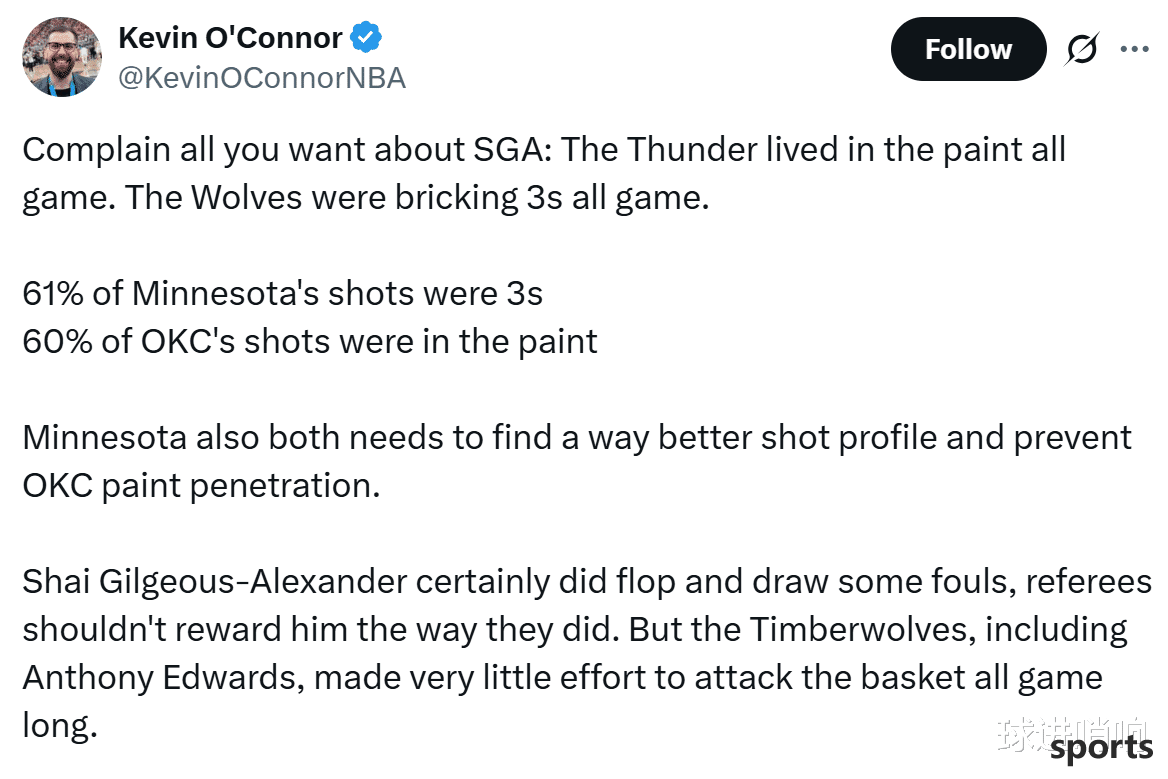Click the name 'Anthony Edwards' in the tweet
The width and height of the screenshot is (1168, 779).
pos(162,678)
